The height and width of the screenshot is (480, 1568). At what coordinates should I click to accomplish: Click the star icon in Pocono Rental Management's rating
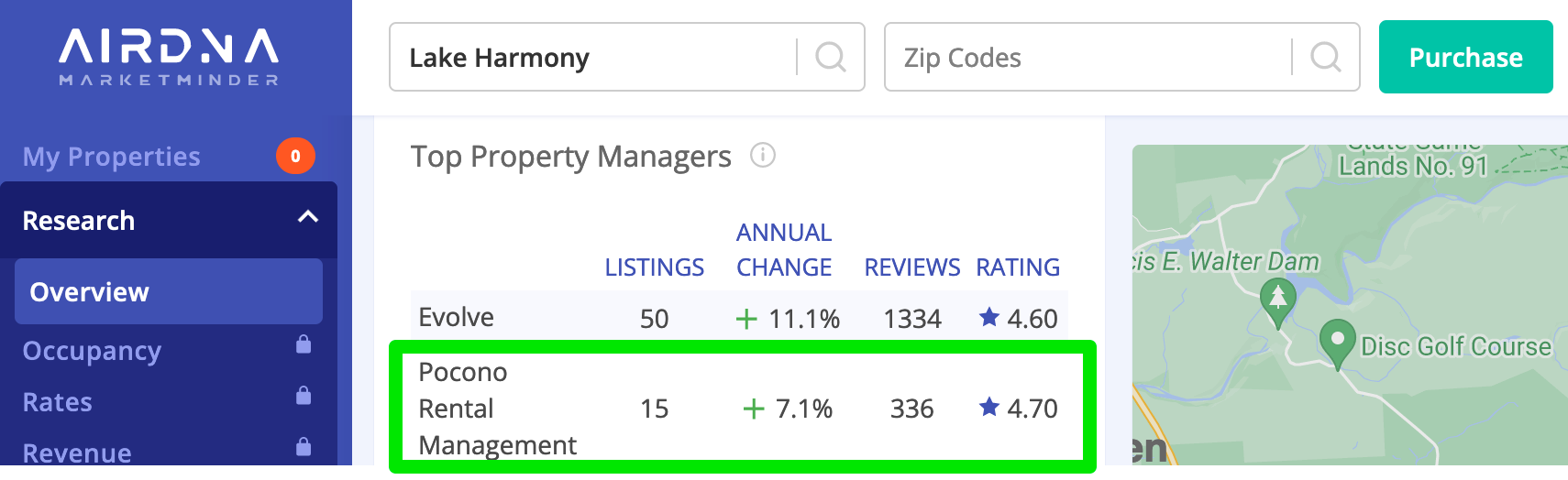coord(988,407)
